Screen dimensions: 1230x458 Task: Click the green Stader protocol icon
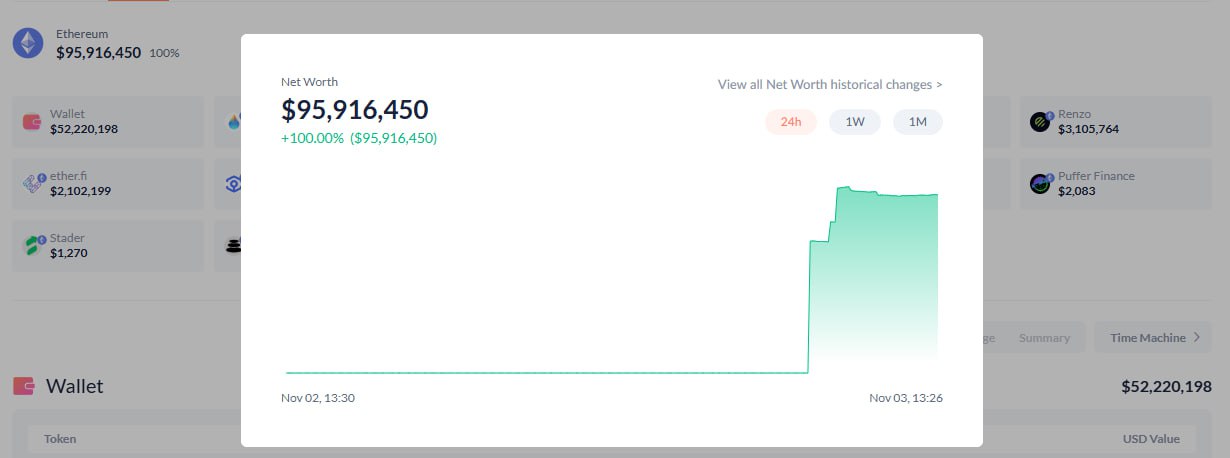33,245
